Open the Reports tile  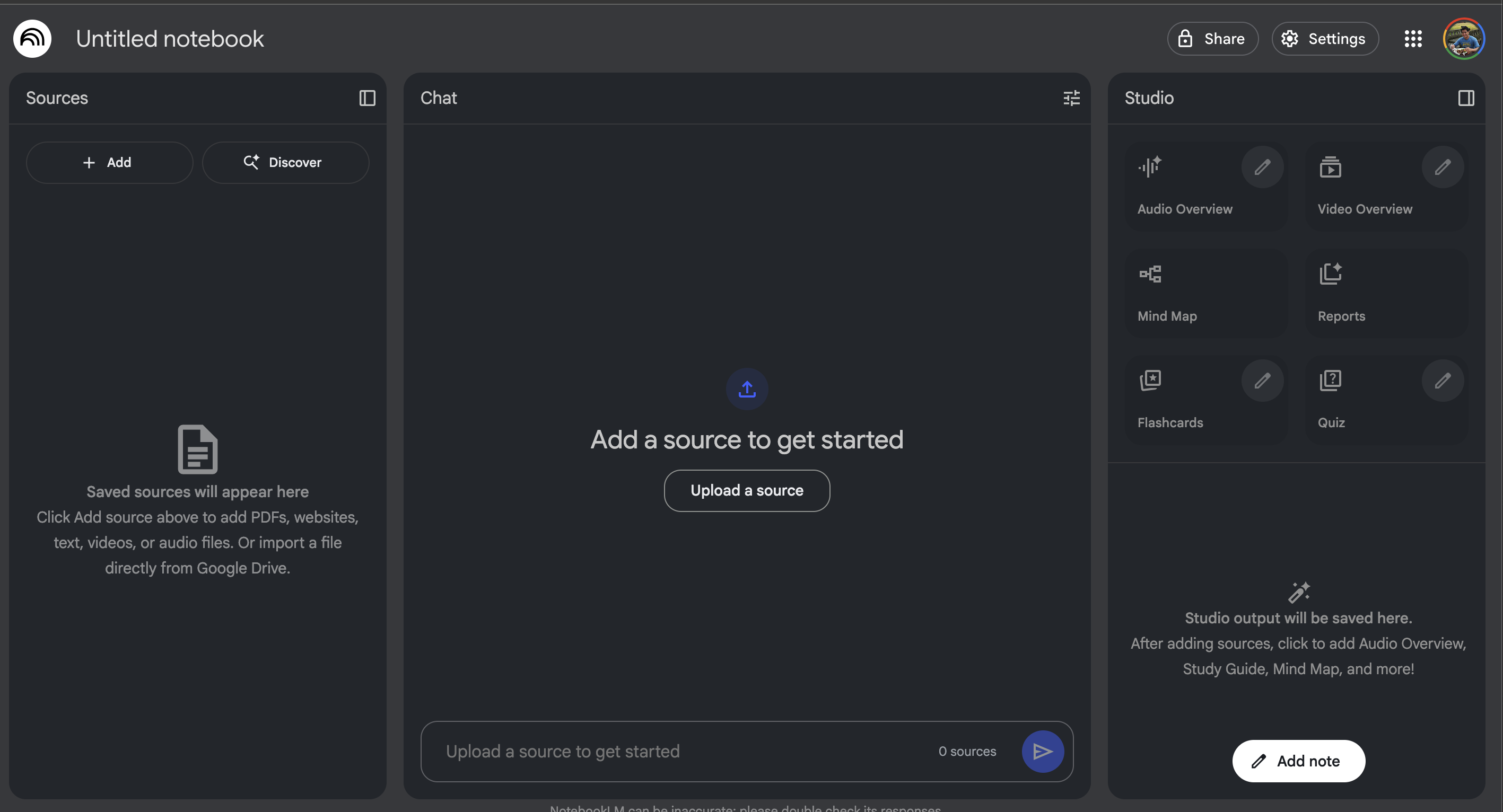[x=1386, y=293]
